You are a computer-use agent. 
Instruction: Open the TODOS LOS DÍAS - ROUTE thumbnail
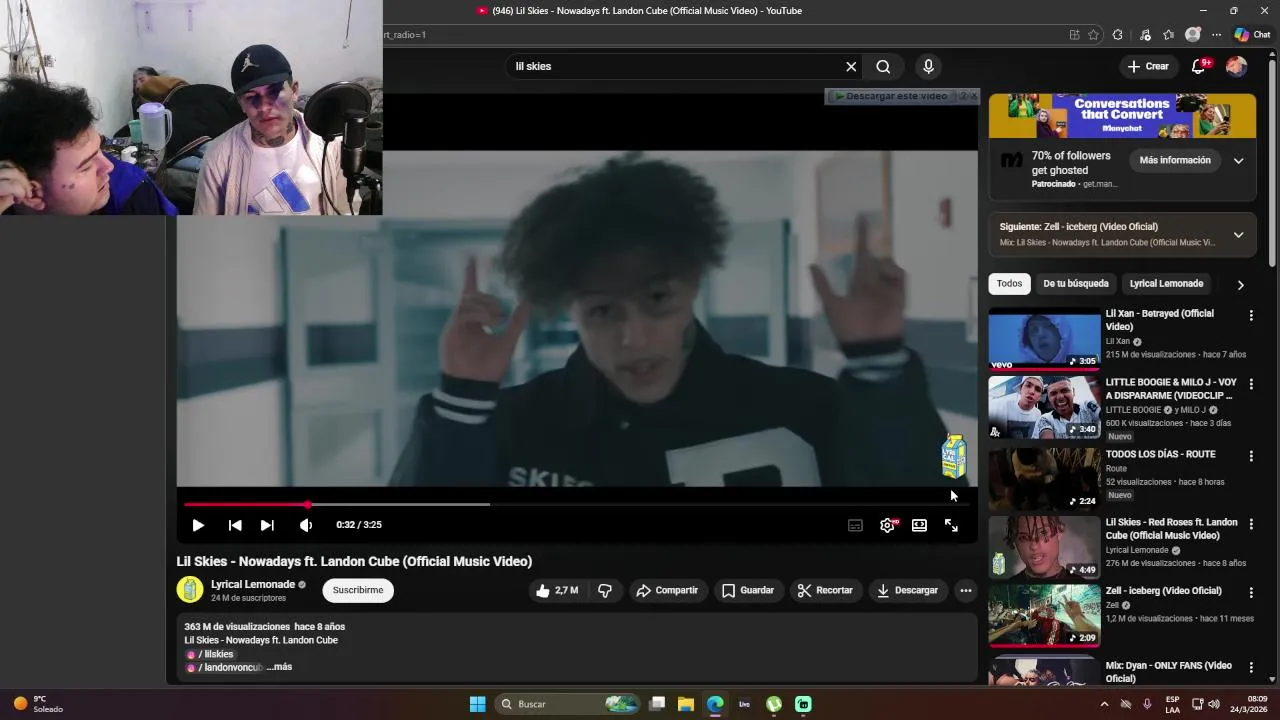1044,479
